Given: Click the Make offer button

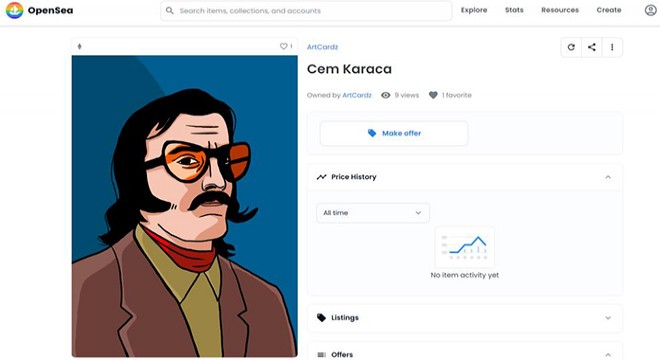Looking at the screenshot, I should [x=394, y=133].
